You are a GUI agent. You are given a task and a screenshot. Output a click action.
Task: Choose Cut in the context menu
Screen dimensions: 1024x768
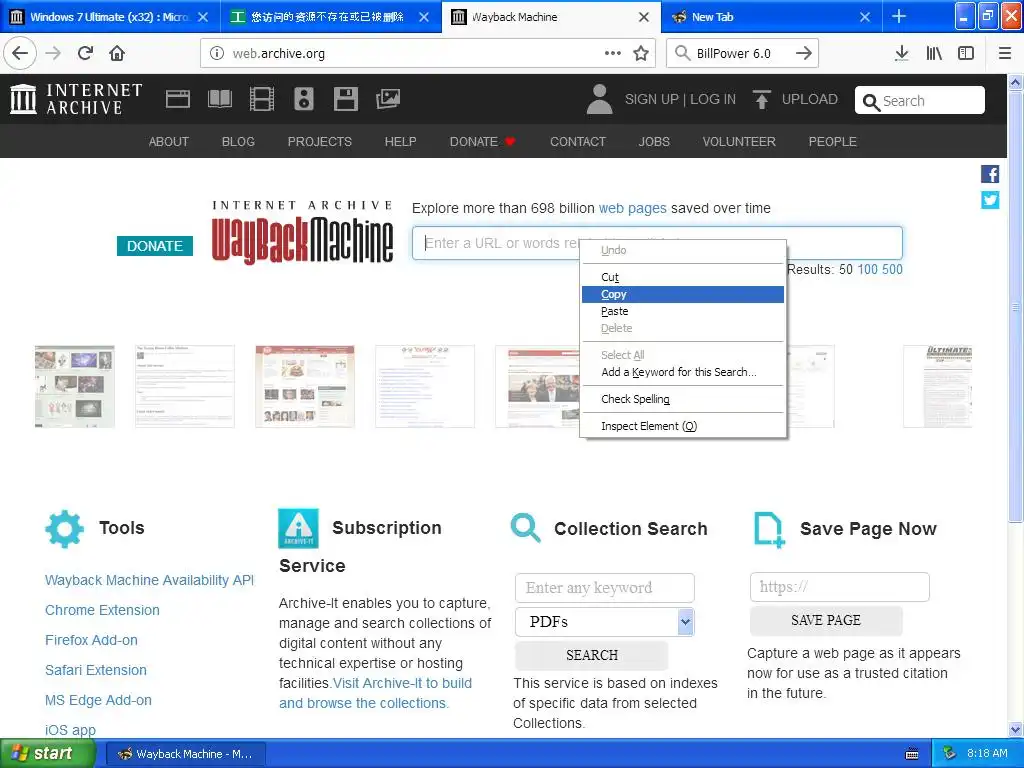point(683,278)
